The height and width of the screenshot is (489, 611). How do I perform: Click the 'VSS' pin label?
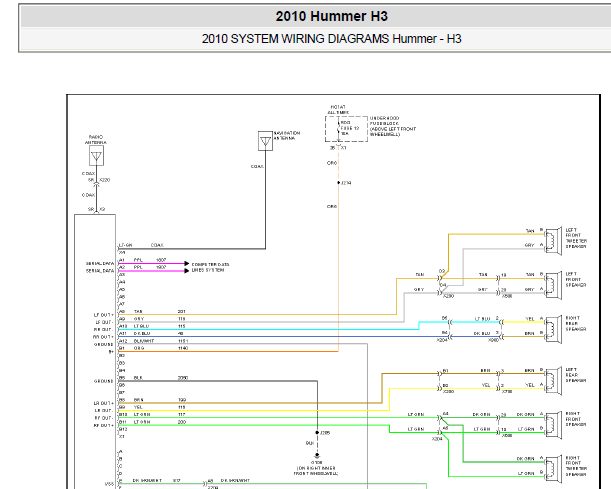109,484
